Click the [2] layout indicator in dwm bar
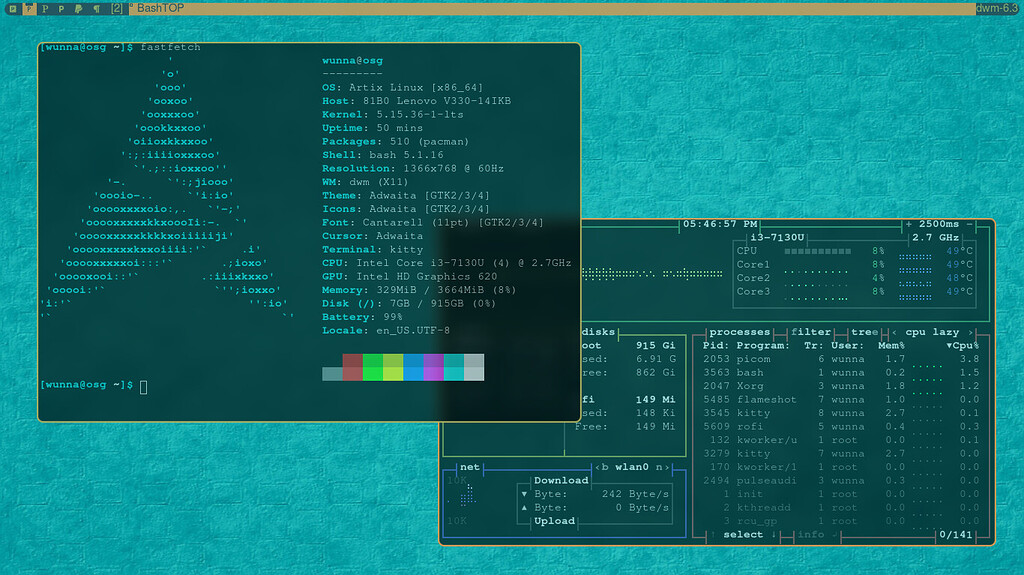 (x=117, y=8)
